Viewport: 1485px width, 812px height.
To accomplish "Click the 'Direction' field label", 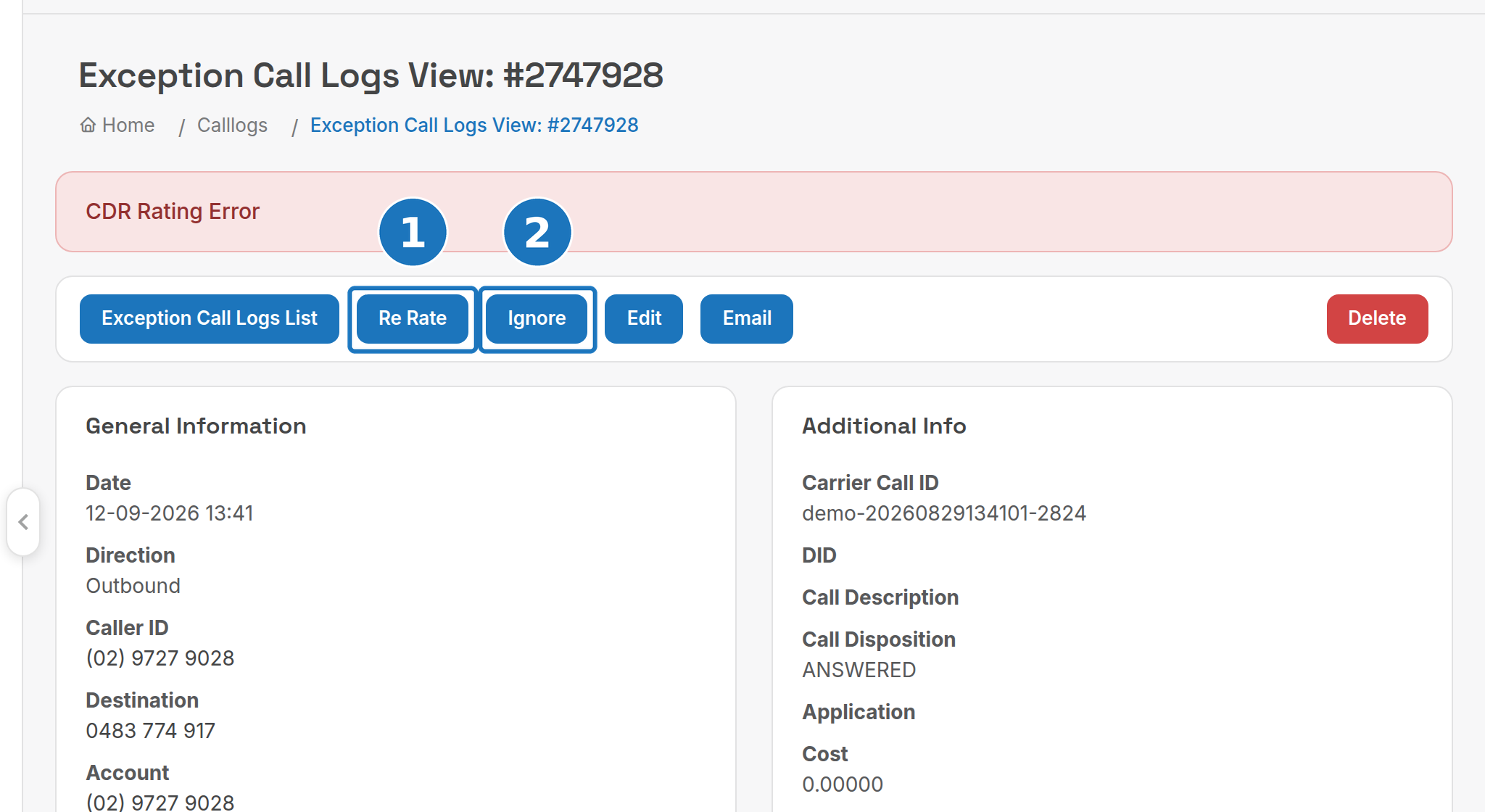I will point(131,555).
